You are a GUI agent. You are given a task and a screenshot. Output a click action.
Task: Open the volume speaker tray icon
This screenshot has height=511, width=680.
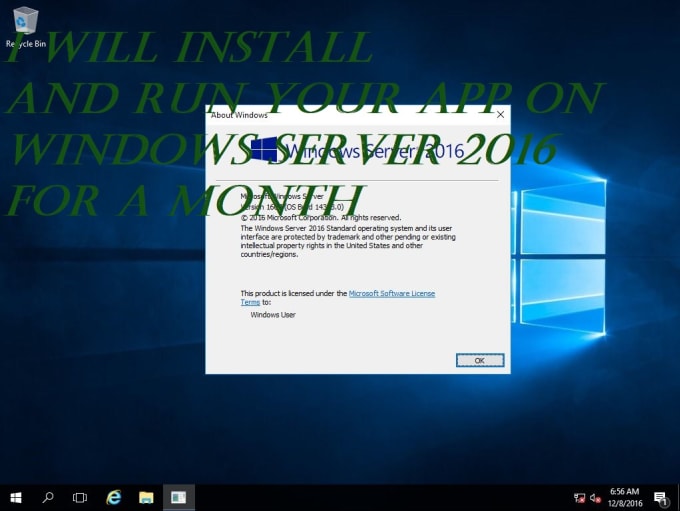(595, 498)
